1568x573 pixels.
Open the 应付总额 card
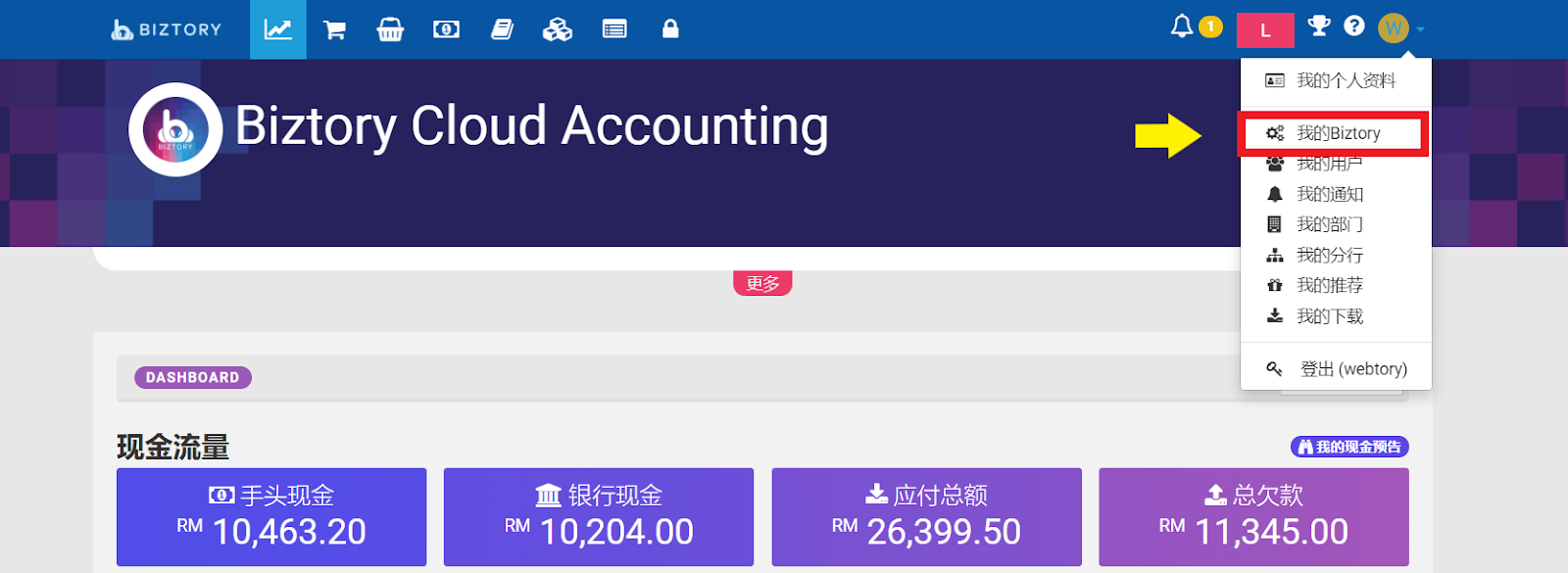(926, 517)
